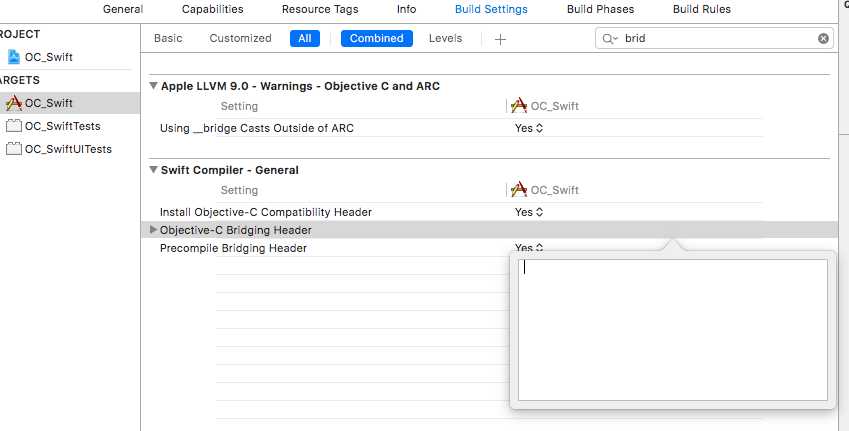Click the OC_Swift column icon under LLVM section
The width and height of the screenshot is (849, 431).
(x=519, y=106)
